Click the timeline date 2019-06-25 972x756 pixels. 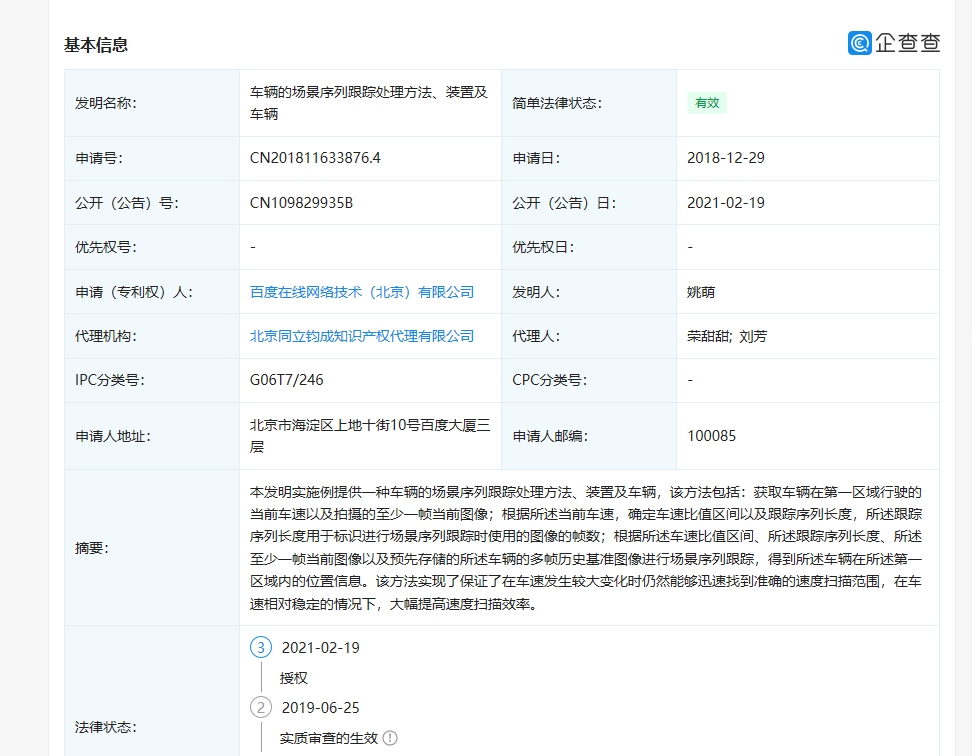tap(320, 708)
